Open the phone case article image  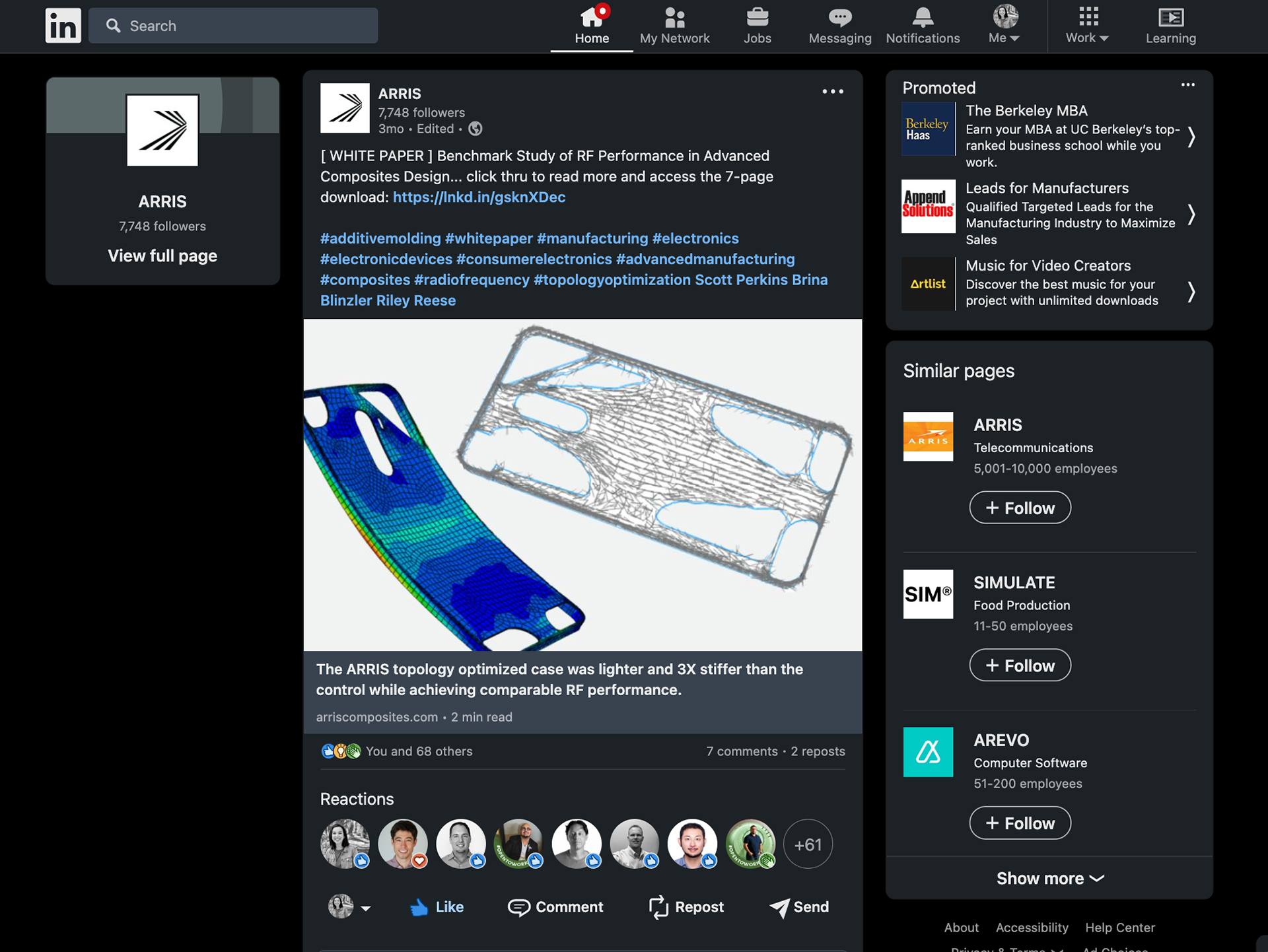[x=582, y=485]
